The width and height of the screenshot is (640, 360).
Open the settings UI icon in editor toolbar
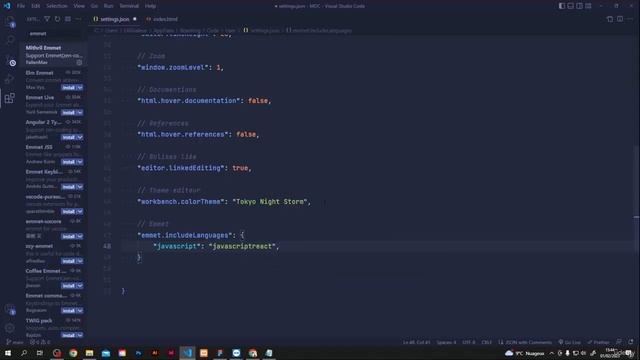tap(609, 19)
